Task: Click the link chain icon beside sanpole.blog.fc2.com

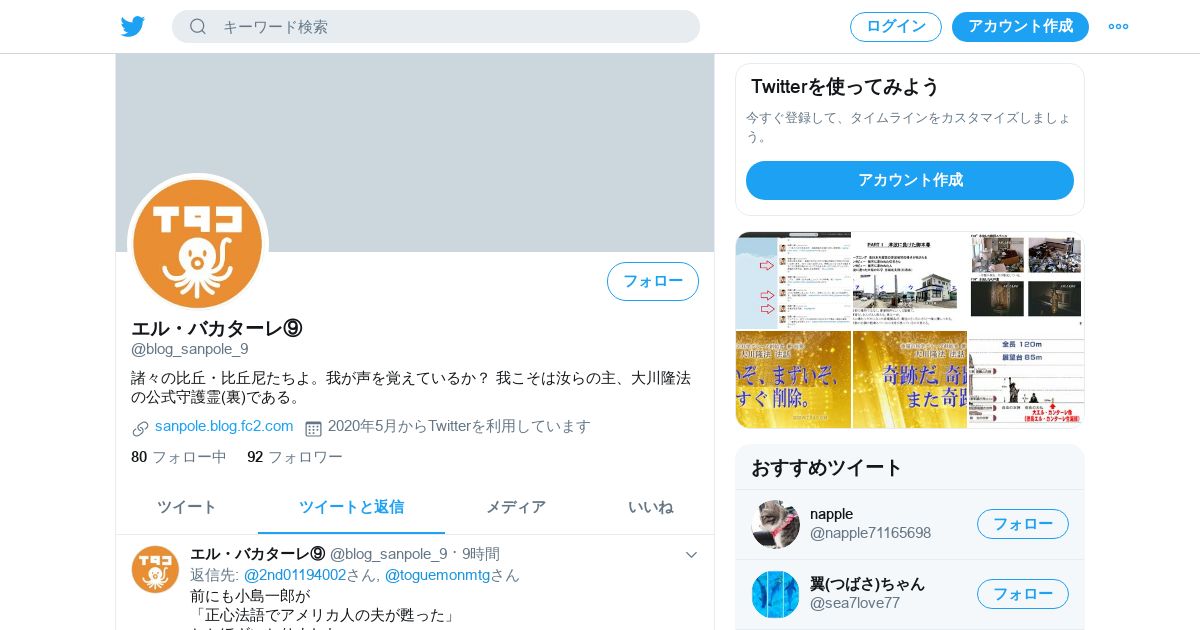Action: 140,428
